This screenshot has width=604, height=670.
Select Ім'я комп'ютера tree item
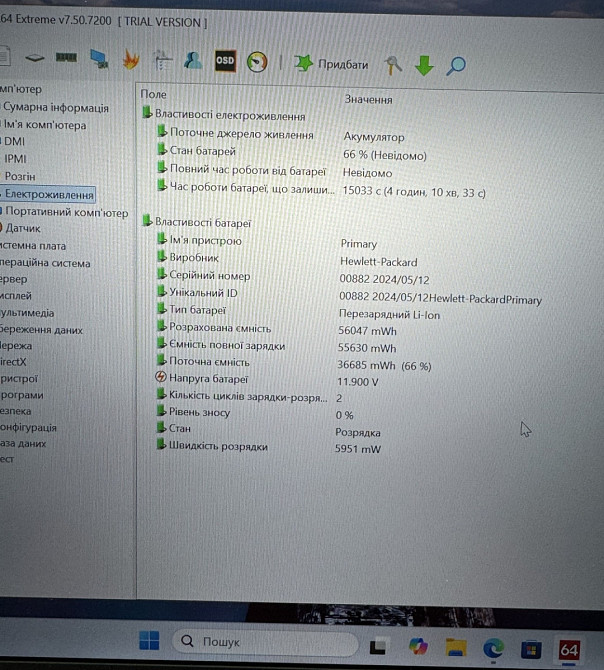pyautogui.click(x=45, y=125)
